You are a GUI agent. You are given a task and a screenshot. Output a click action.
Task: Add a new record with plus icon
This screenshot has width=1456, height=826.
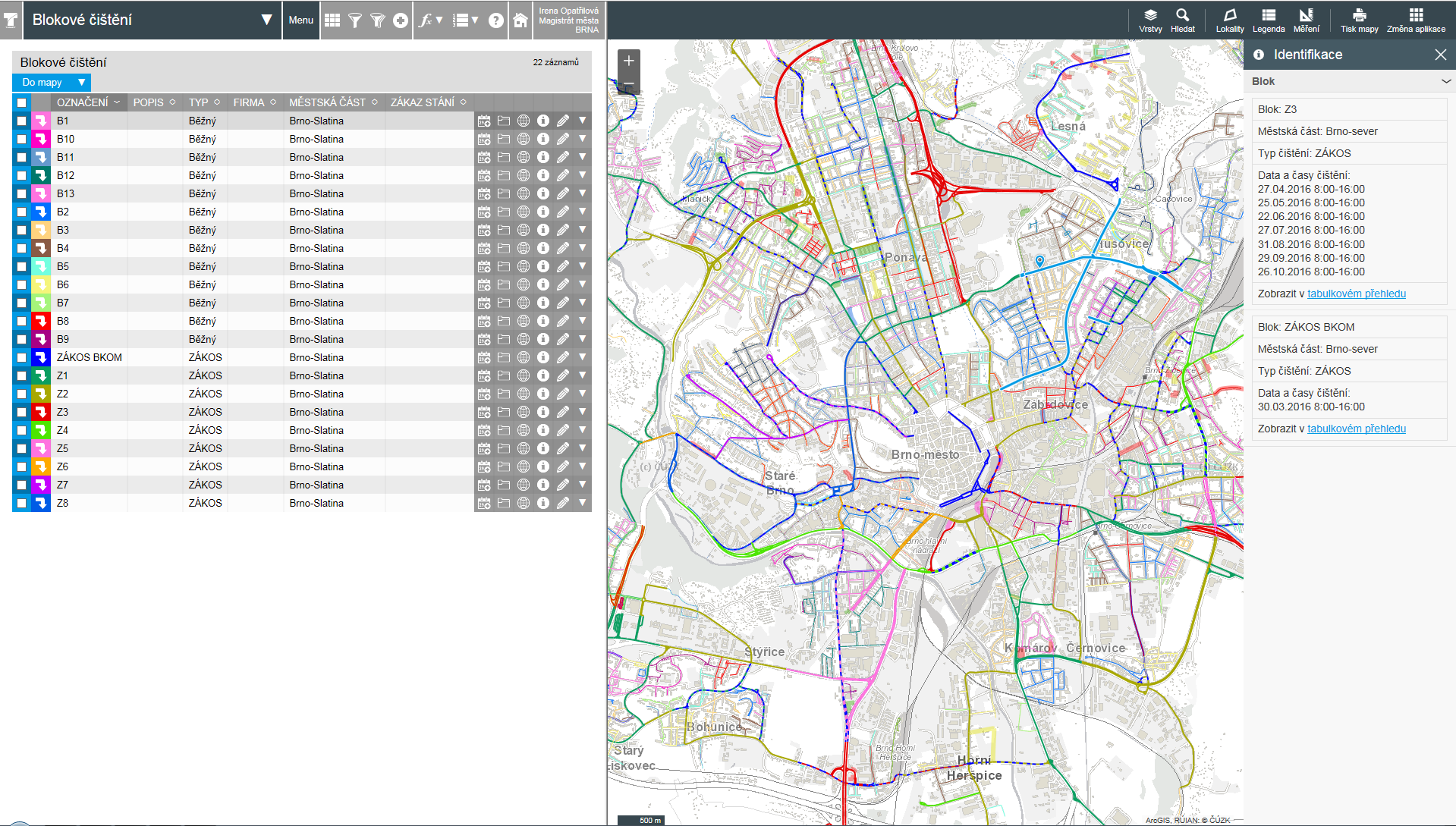coord(401,20)
